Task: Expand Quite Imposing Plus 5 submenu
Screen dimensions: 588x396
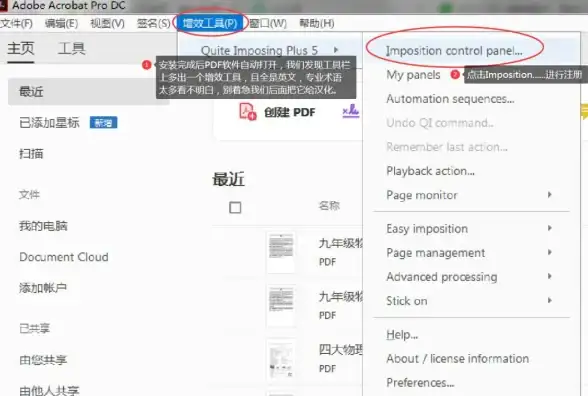Action: click(x=269, y=50)
